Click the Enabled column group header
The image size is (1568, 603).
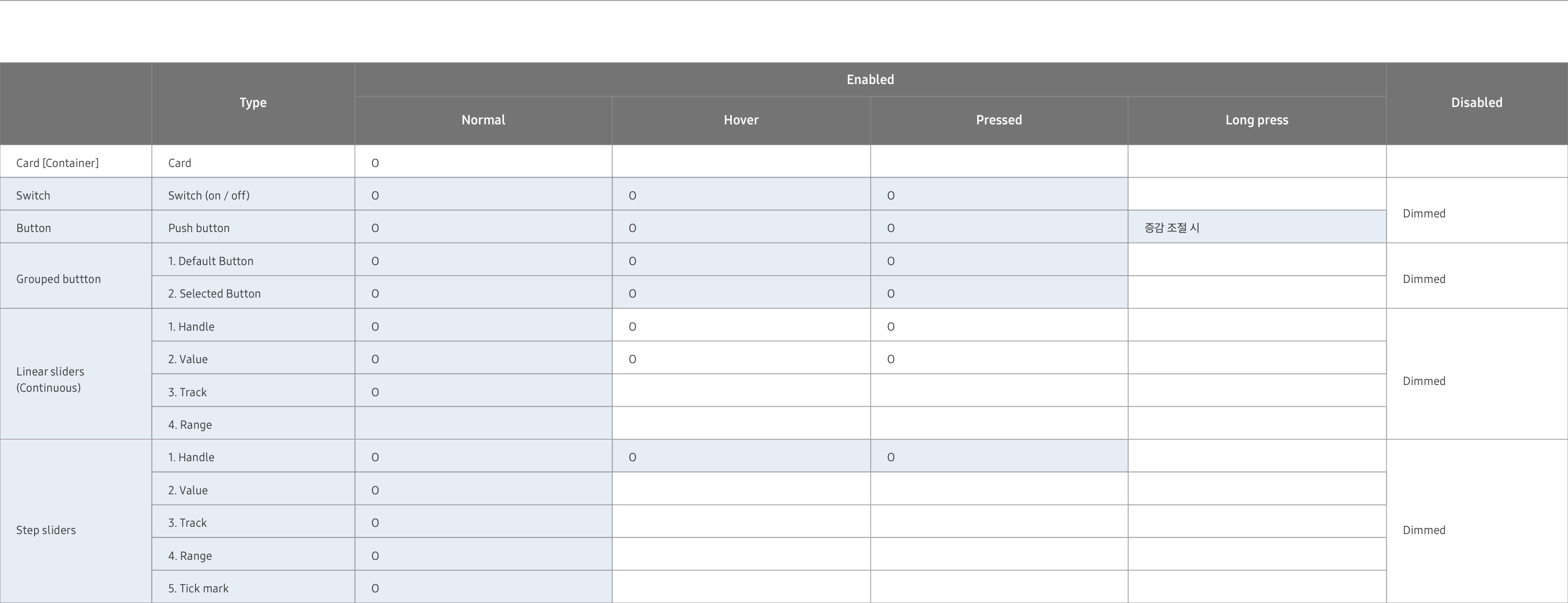coord(870,80)
